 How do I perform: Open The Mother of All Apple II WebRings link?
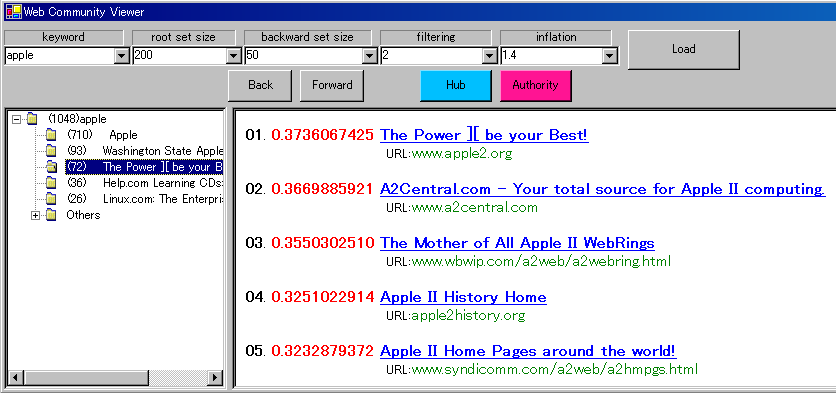(517, 243)
